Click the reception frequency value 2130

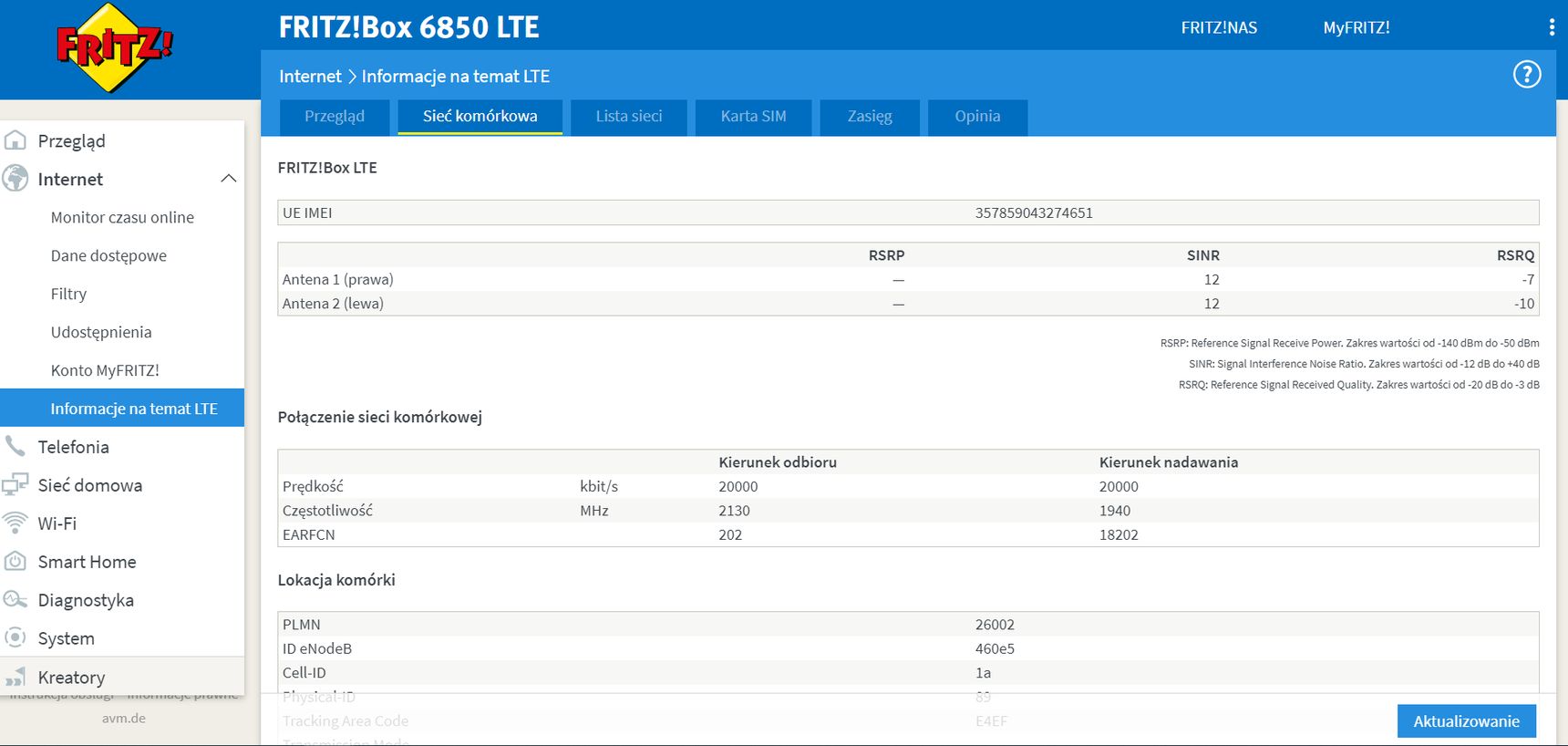734,511
